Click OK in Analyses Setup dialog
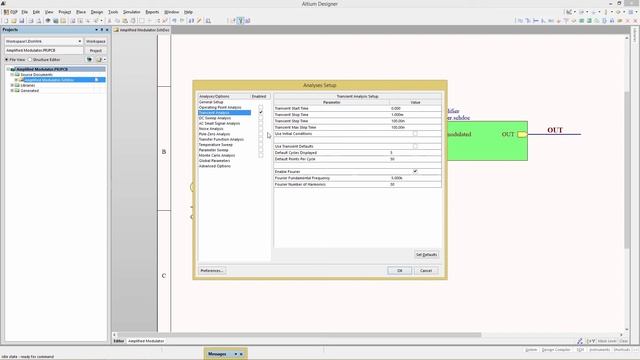 pyautogui.click(x=399, y=271)
